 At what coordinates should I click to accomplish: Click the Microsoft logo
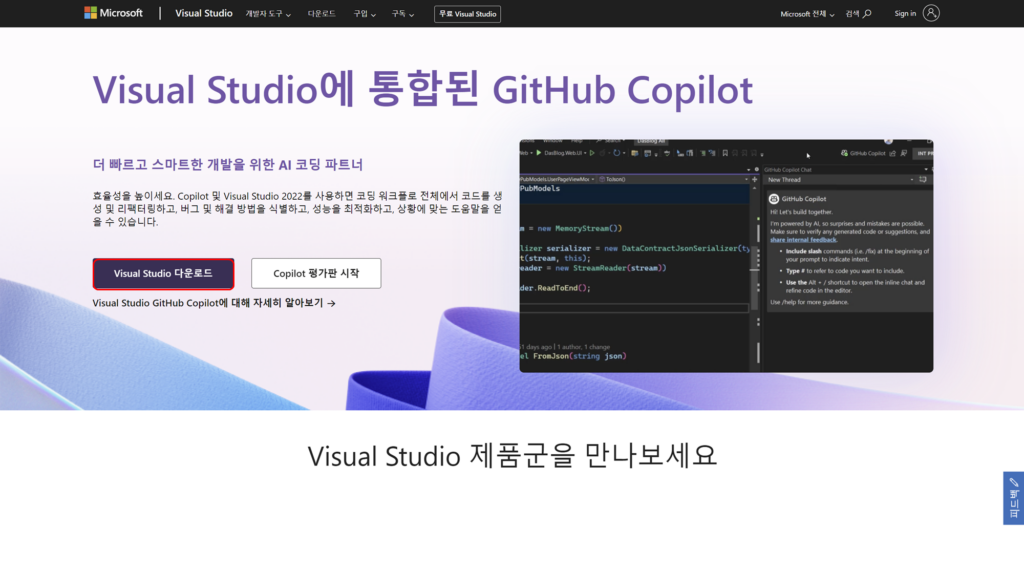pyautogui.click(x=113, y=13)
